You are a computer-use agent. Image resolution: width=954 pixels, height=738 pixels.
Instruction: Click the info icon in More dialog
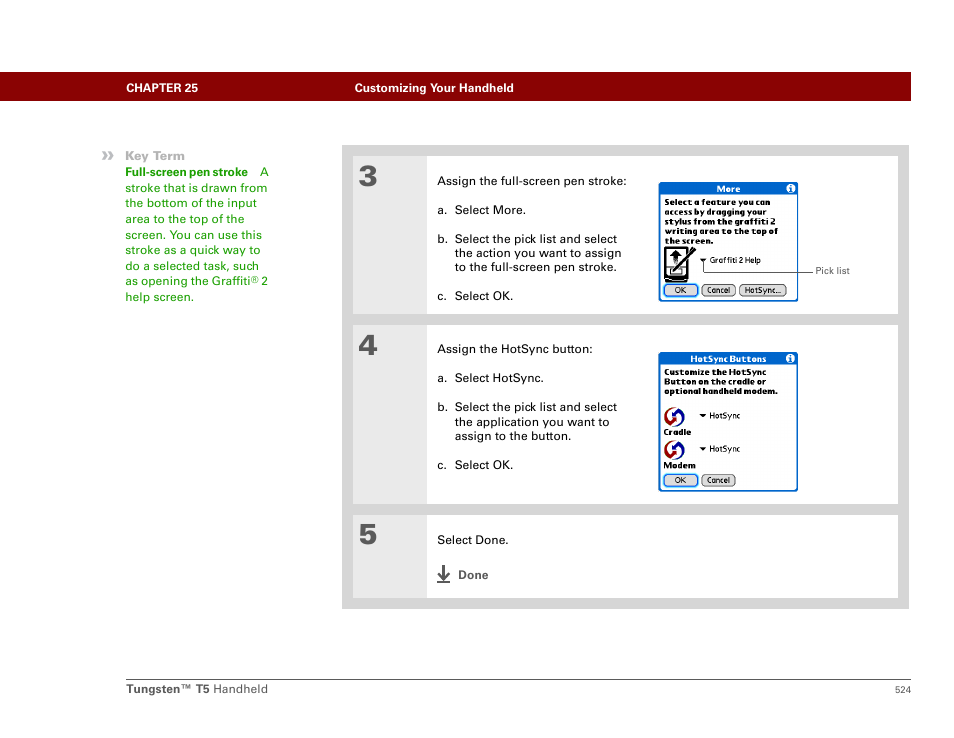pos(790,189)
